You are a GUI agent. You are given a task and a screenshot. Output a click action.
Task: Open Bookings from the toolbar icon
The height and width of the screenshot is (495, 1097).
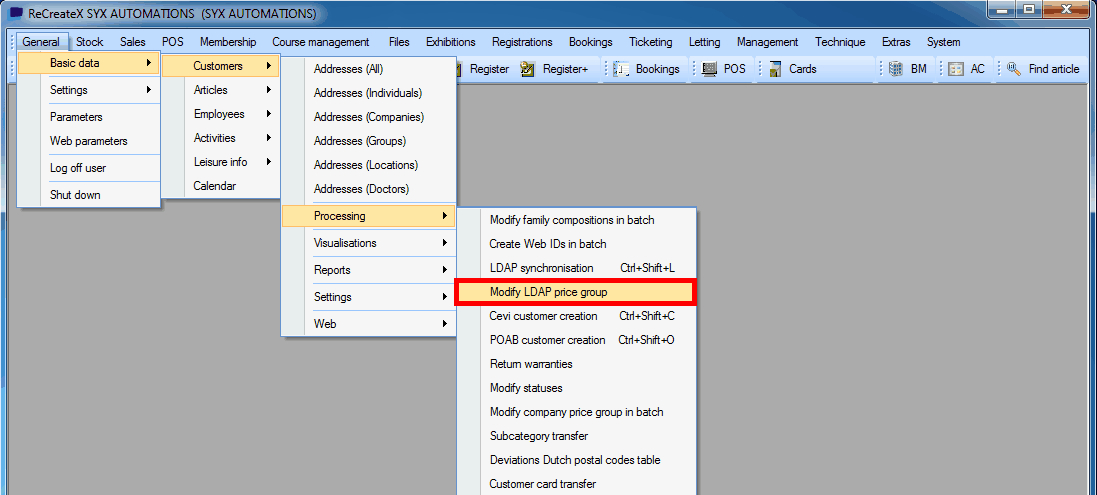tap(622, 69)
